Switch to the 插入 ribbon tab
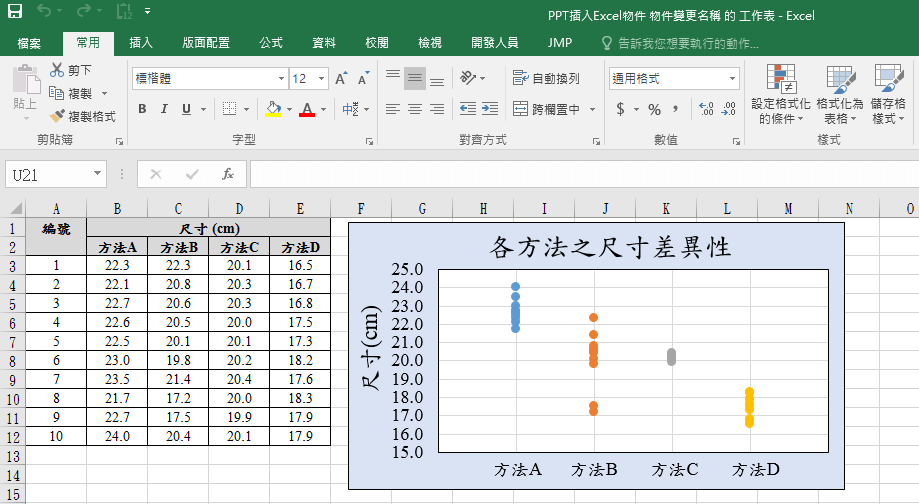Screen dimensions: 919x504 (x=141, y=43)
